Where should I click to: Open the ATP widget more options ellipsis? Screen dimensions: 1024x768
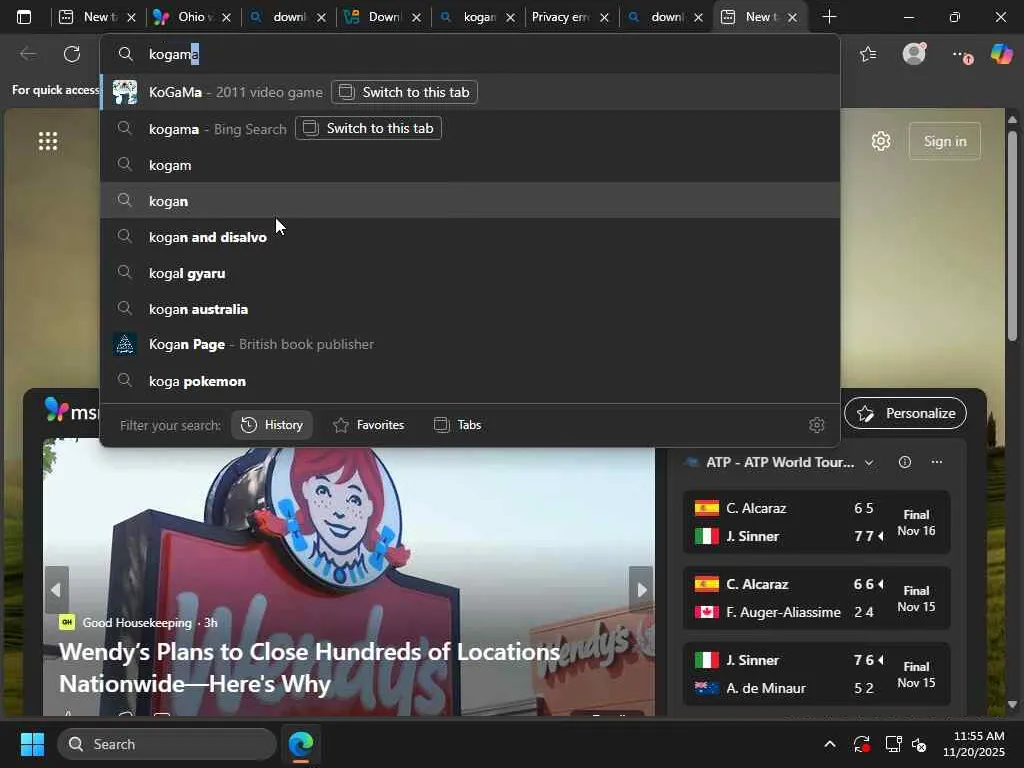[x=937, y=462]
